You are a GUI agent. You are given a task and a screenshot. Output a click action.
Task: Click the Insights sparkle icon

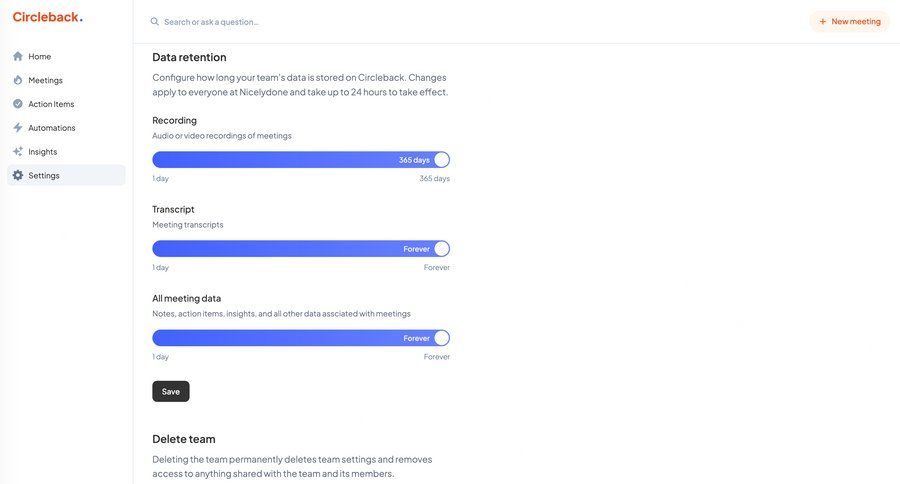[x=18, y=152]
